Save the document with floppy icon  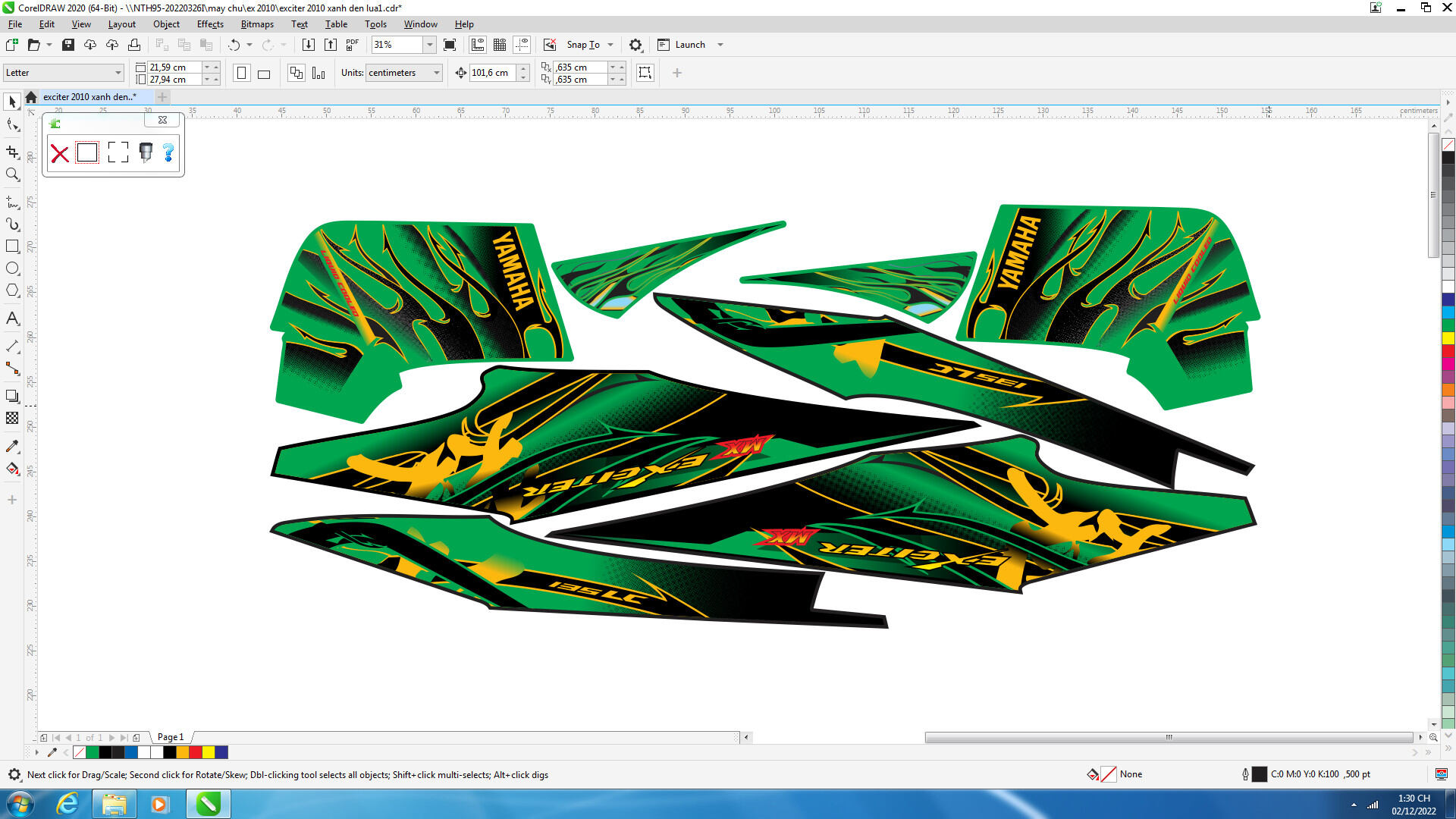click(x=68, y=45)
